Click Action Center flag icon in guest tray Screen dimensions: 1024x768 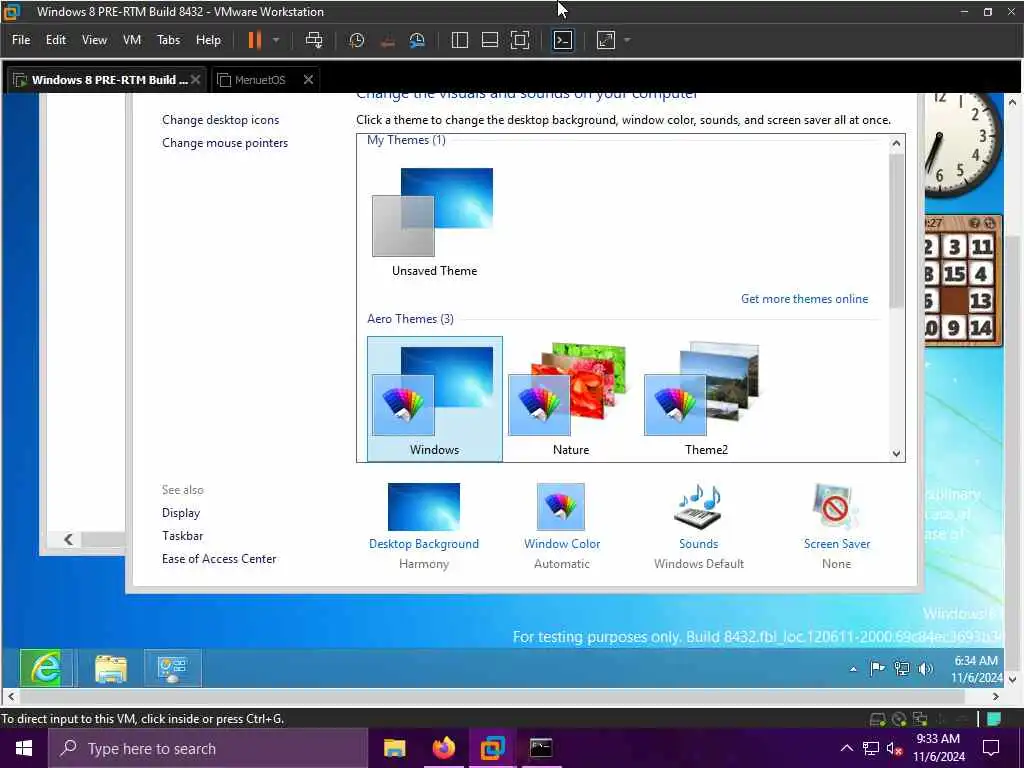click(877, 669)
